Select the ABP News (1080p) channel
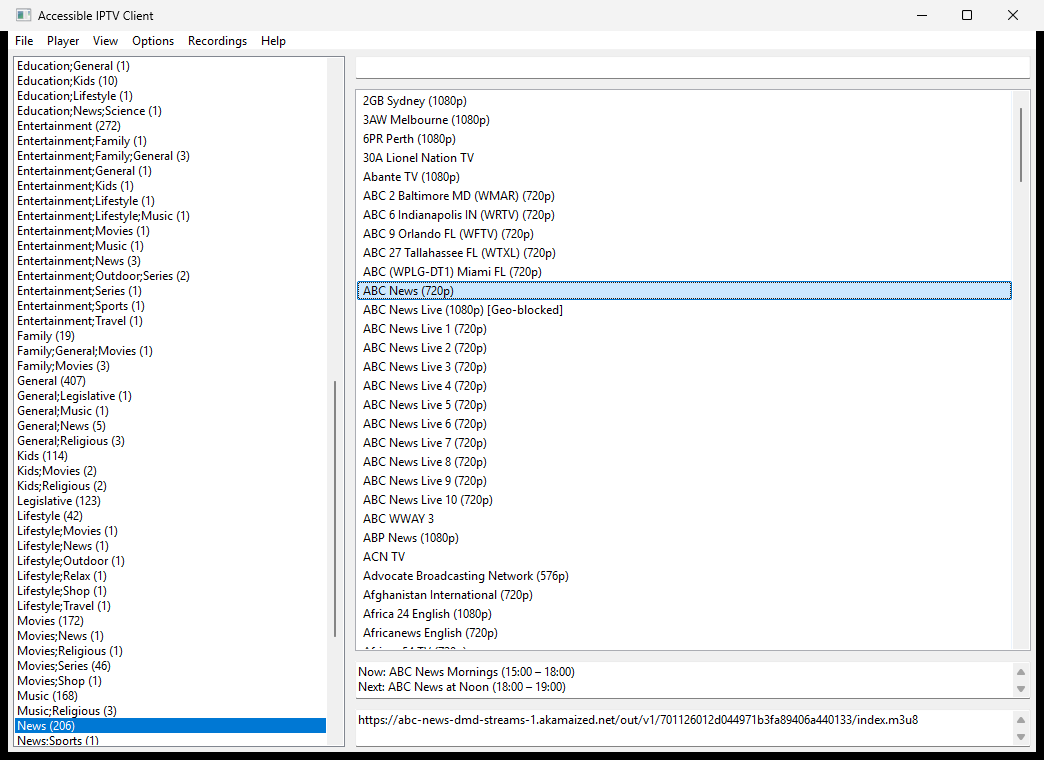 (x=684, y=538)
